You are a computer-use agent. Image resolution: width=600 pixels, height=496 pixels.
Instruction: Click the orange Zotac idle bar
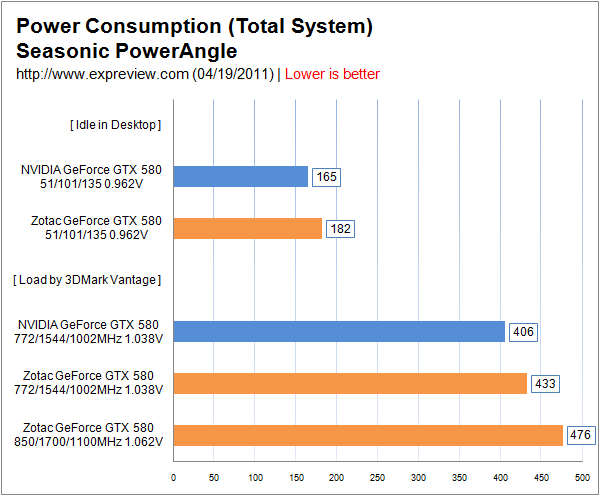pyautogui.click(x=247, y=229)
